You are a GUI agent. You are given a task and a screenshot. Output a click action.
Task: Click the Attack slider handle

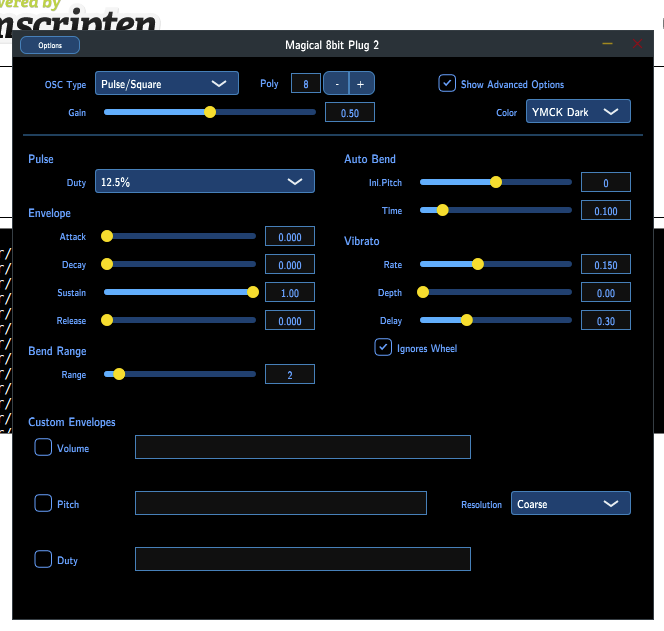point(107,236)
